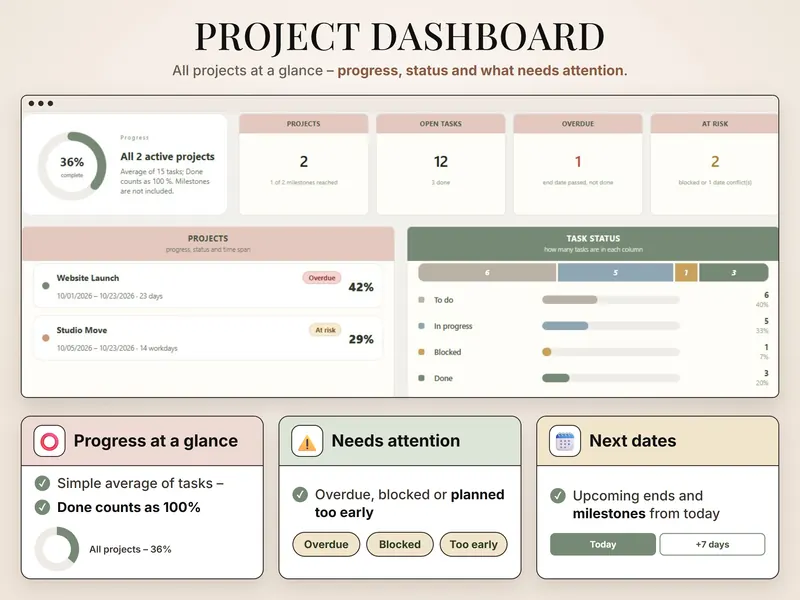Click the 20% figure in Done row
The width and height of the screenshot is (800, 600).
(x=762, y=383)
